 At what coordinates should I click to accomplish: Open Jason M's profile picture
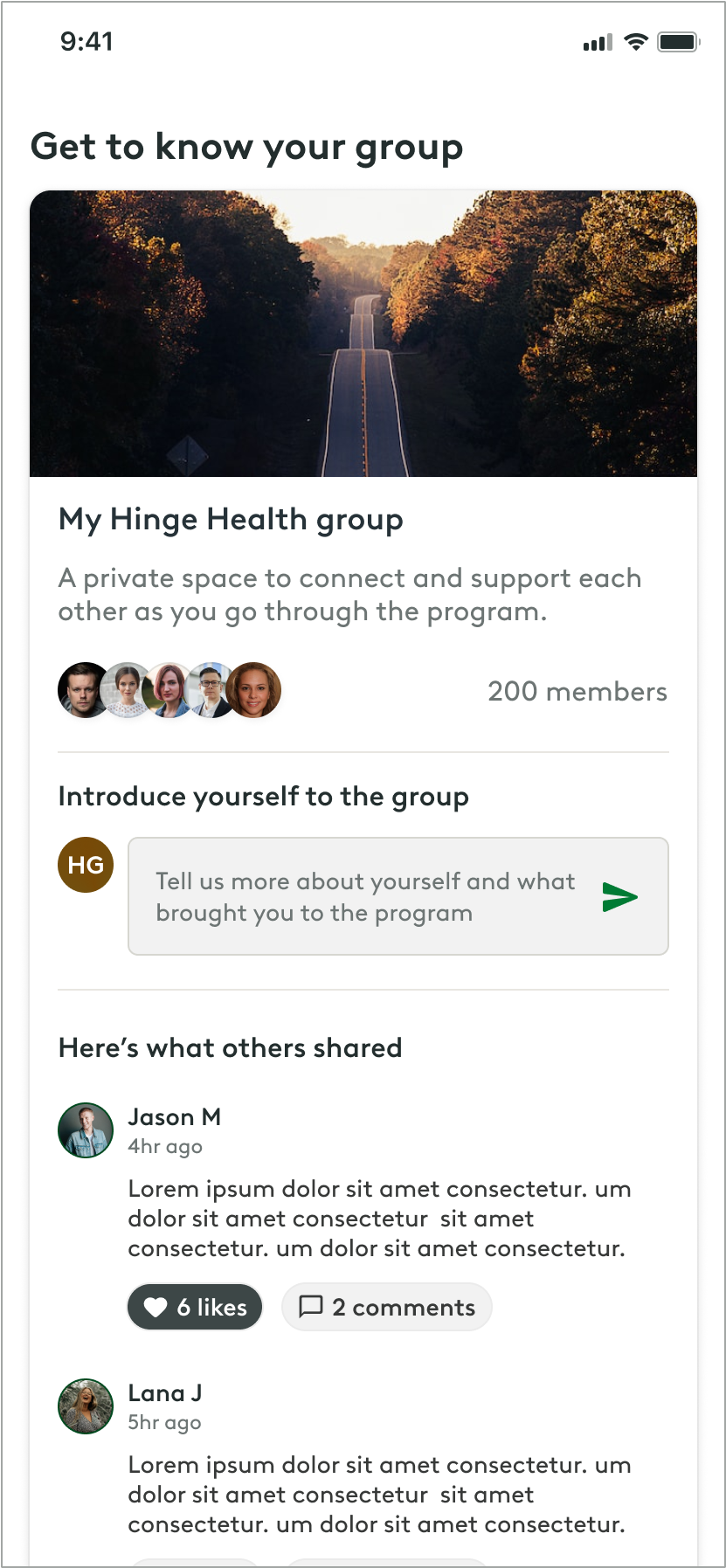(86, 1130)
